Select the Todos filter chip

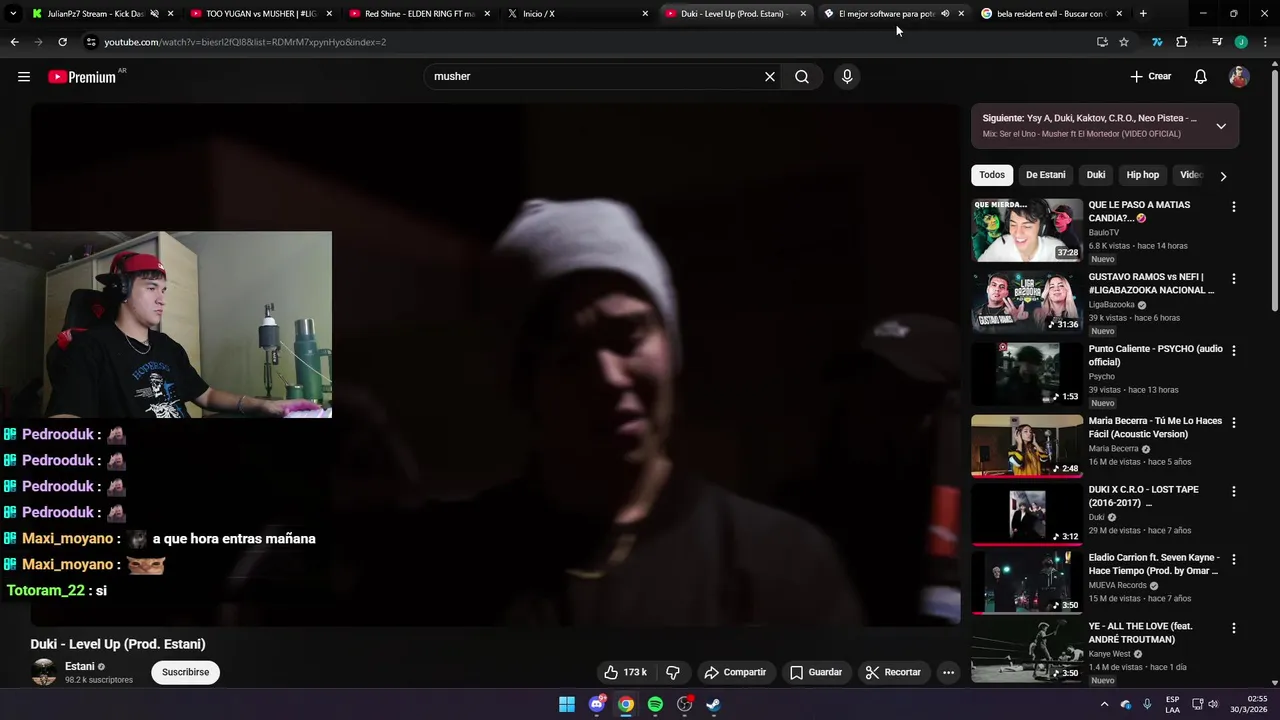[x=992, y=175]
